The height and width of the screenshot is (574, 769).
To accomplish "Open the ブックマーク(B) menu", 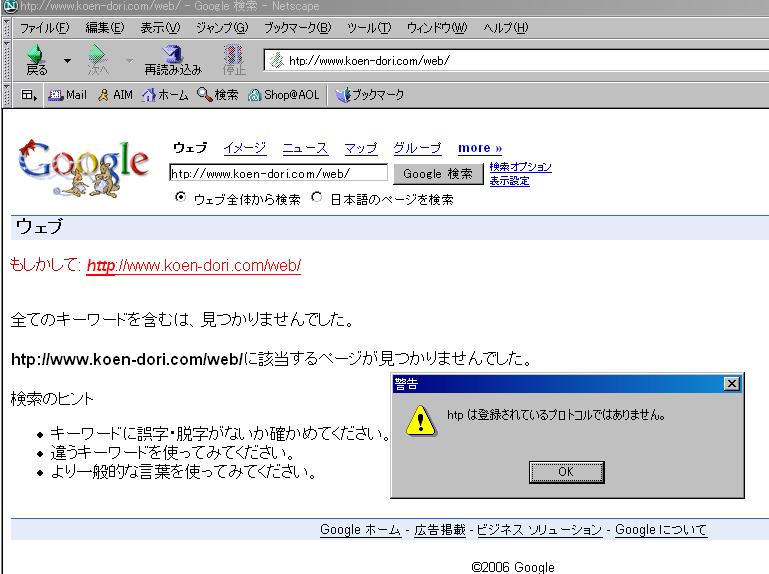I will [x=298, y=28].
